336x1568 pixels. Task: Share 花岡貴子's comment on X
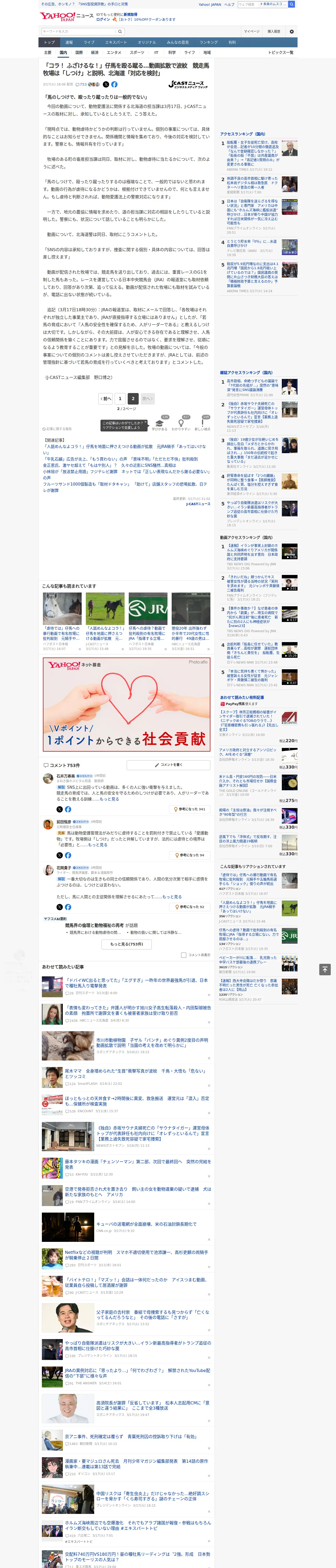tap(60, 907)
